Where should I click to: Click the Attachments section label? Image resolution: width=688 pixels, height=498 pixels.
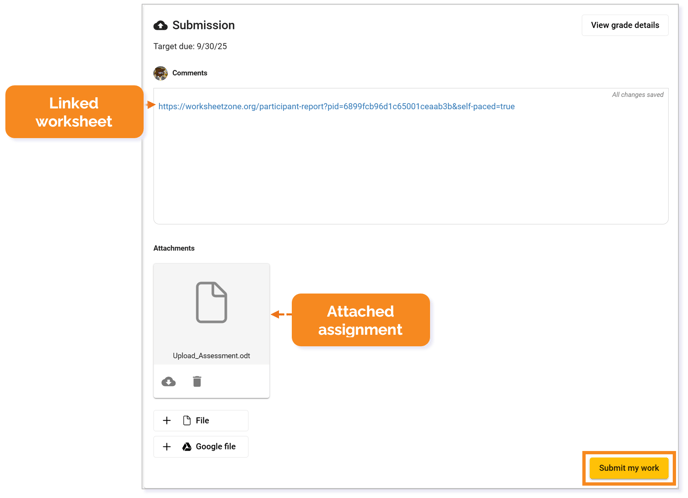point(174,248)
